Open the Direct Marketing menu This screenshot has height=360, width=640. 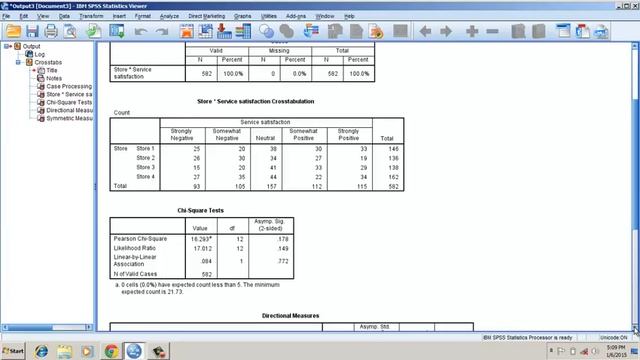tap(207, 16)
